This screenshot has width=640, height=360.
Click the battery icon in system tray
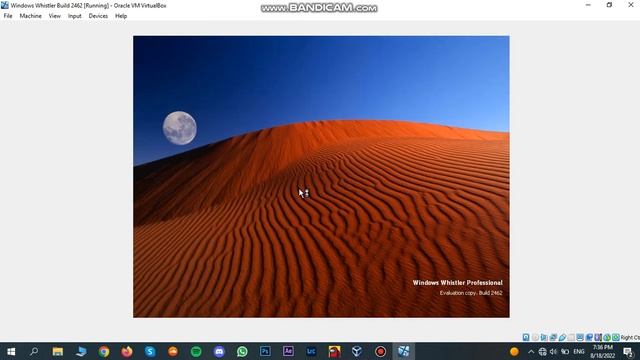click(x=565, y=351)
